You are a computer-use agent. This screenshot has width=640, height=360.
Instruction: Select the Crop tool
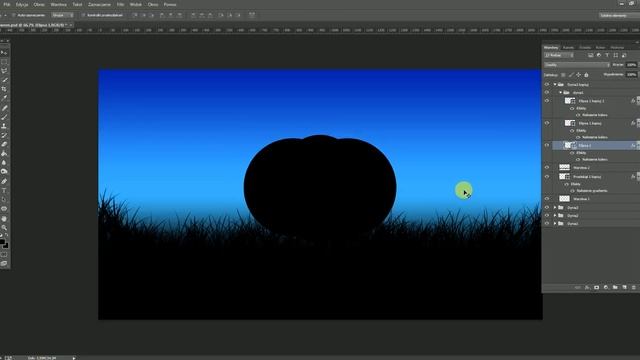pos(4,89)
